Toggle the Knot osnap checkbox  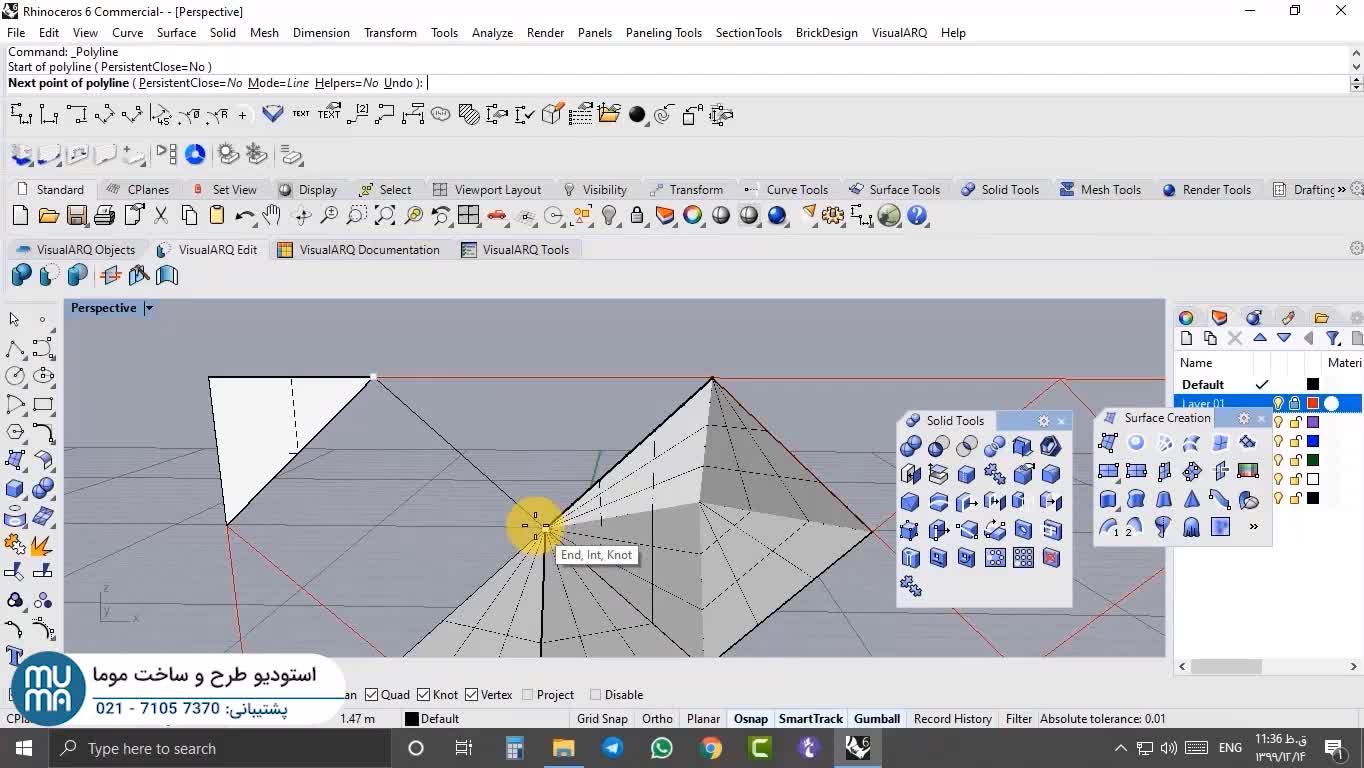click(423, 695)
